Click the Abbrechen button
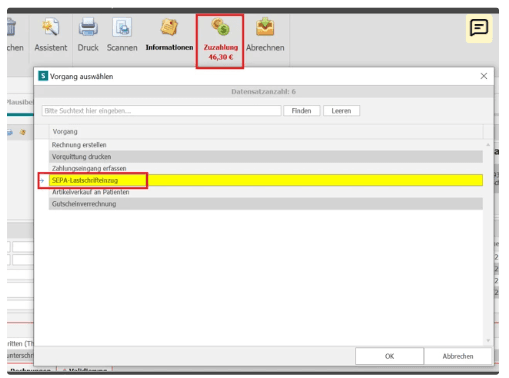This screenshot has width=509, height=378. [x=458, y=356]
